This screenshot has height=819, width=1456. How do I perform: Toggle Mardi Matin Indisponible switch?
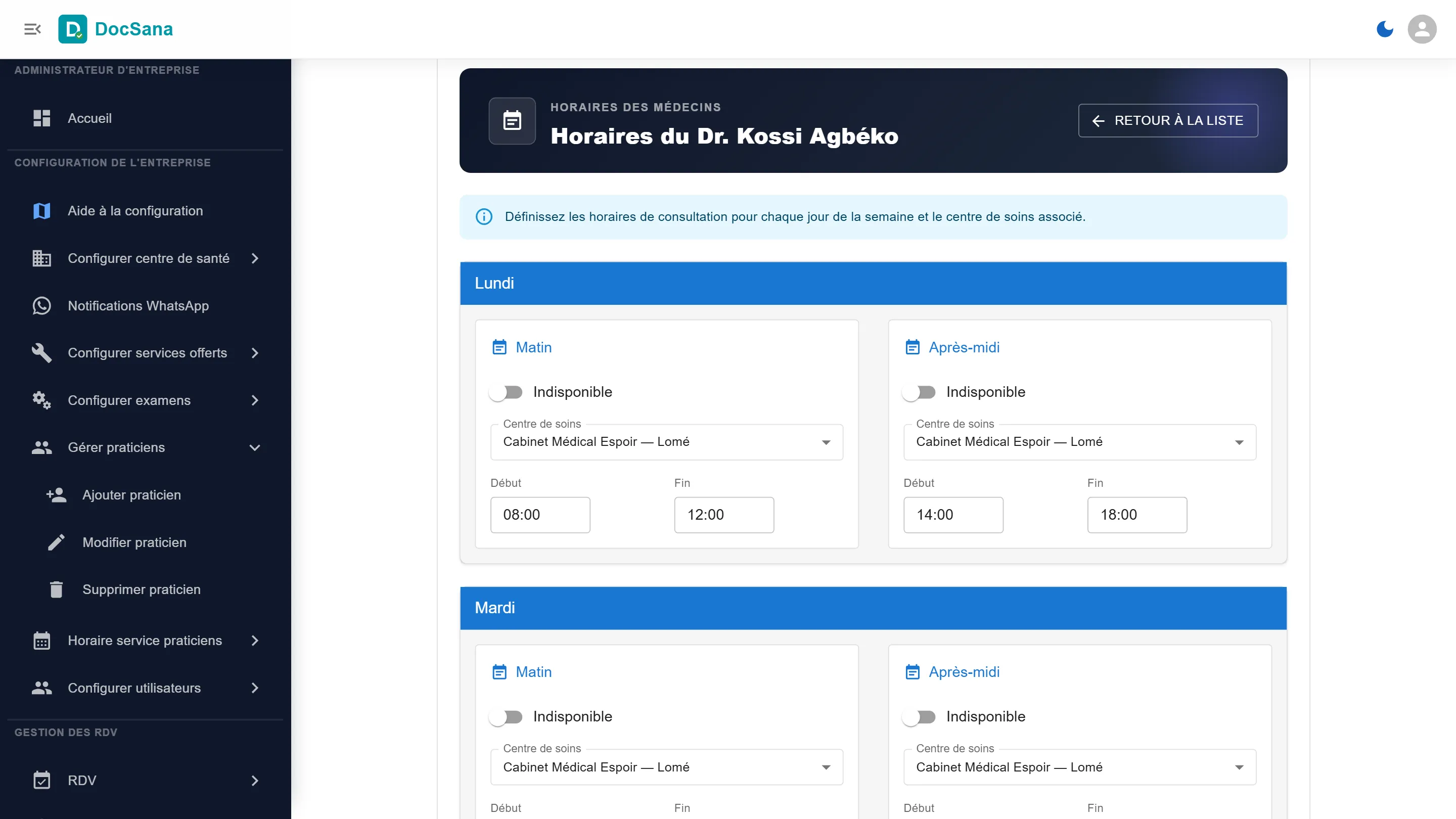pyautogui.click(x=506, y=717)
